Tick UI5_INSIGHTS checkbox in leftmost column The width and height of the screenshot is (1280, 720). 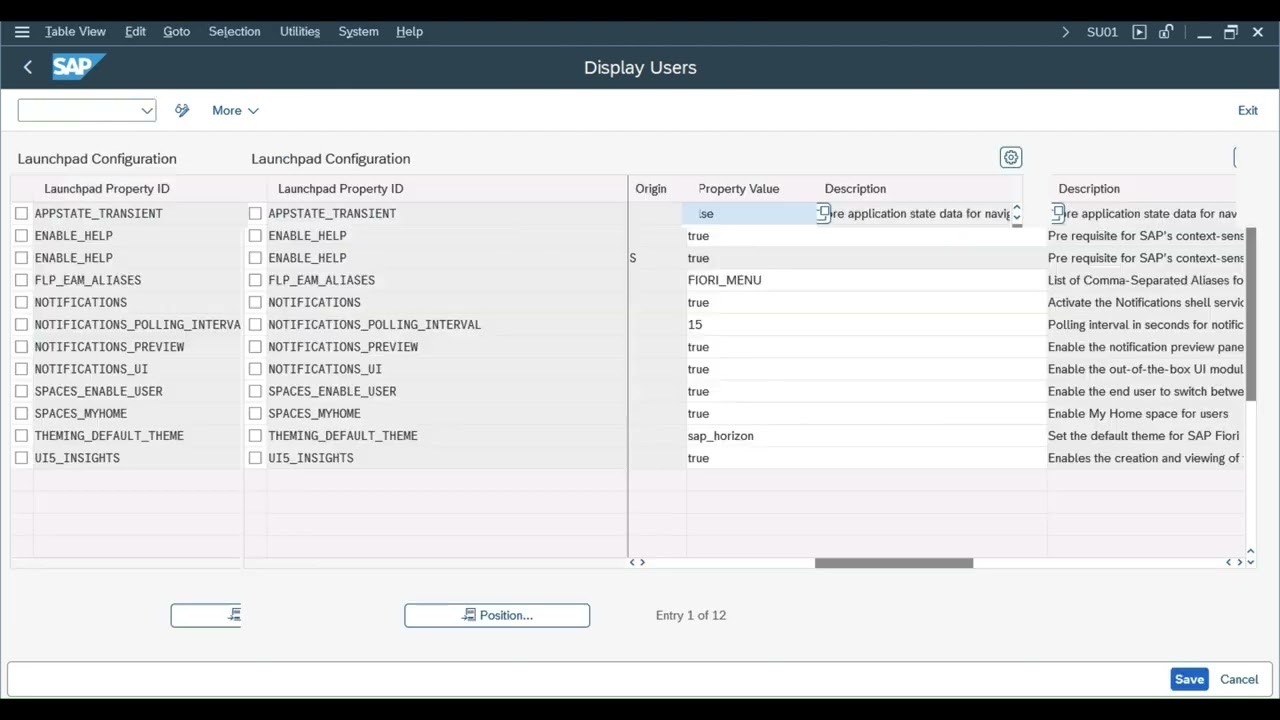(x=22, y=458)
